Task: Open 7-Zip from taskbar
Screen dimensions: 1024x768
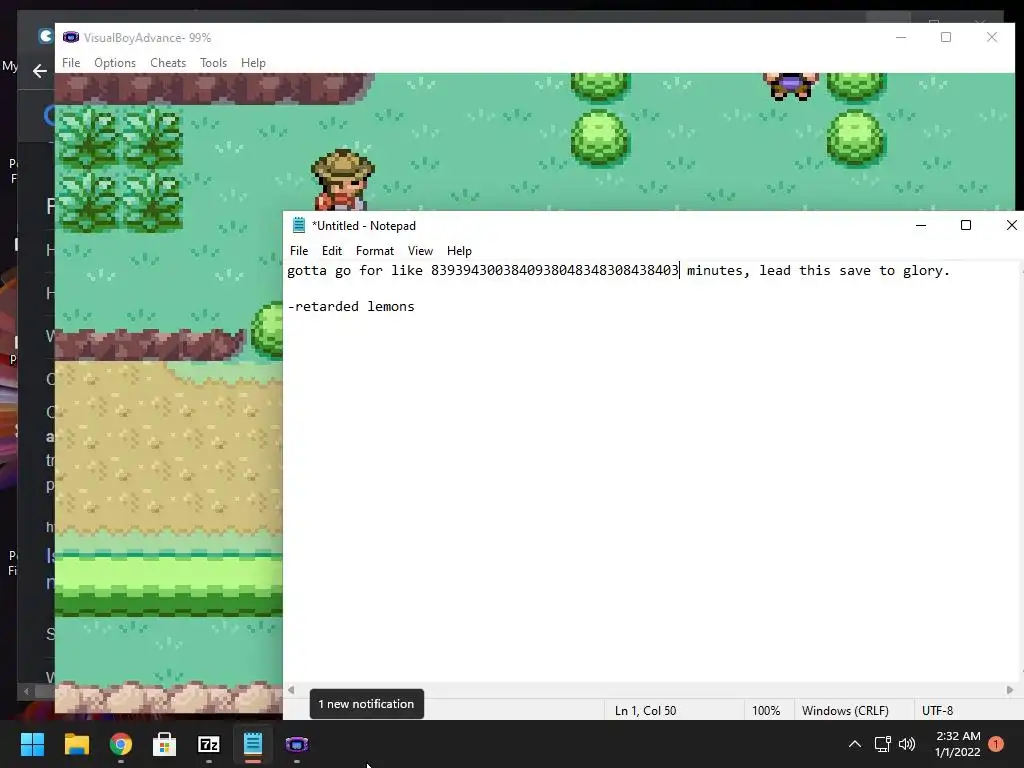Action: click(x=208, y=744)
